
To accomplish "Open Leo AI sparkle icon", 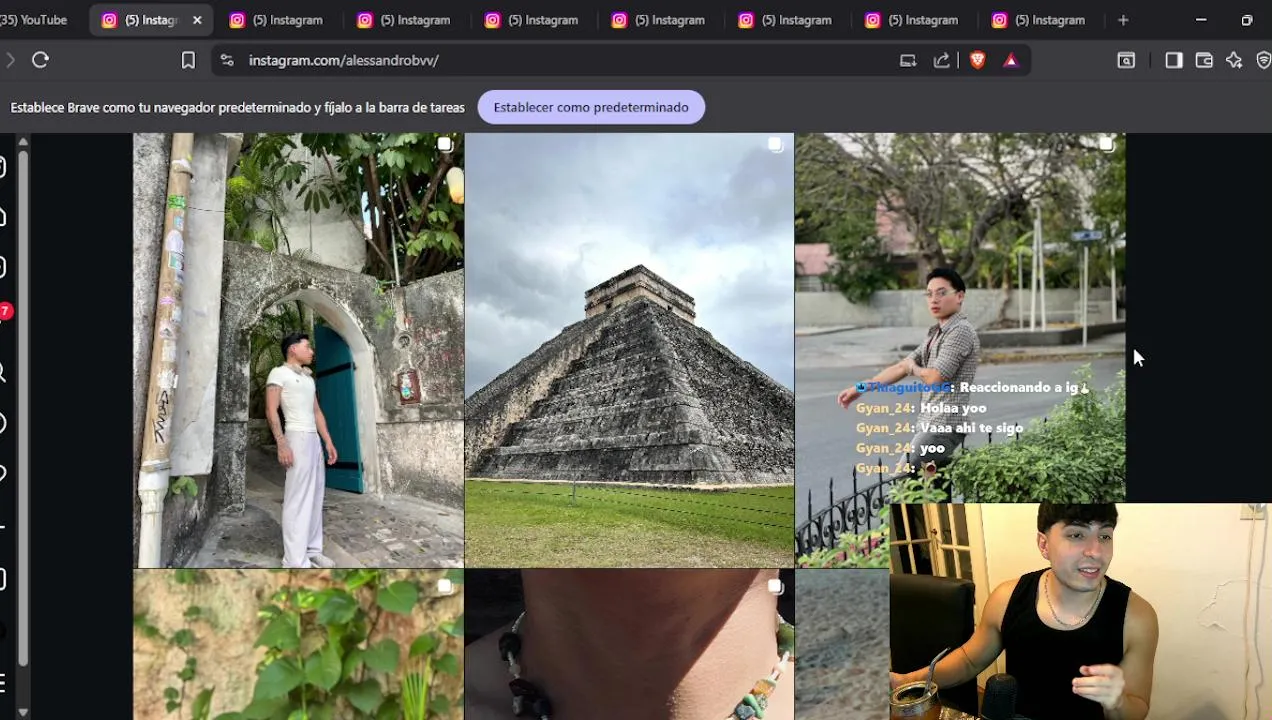I will point(1234,60).
